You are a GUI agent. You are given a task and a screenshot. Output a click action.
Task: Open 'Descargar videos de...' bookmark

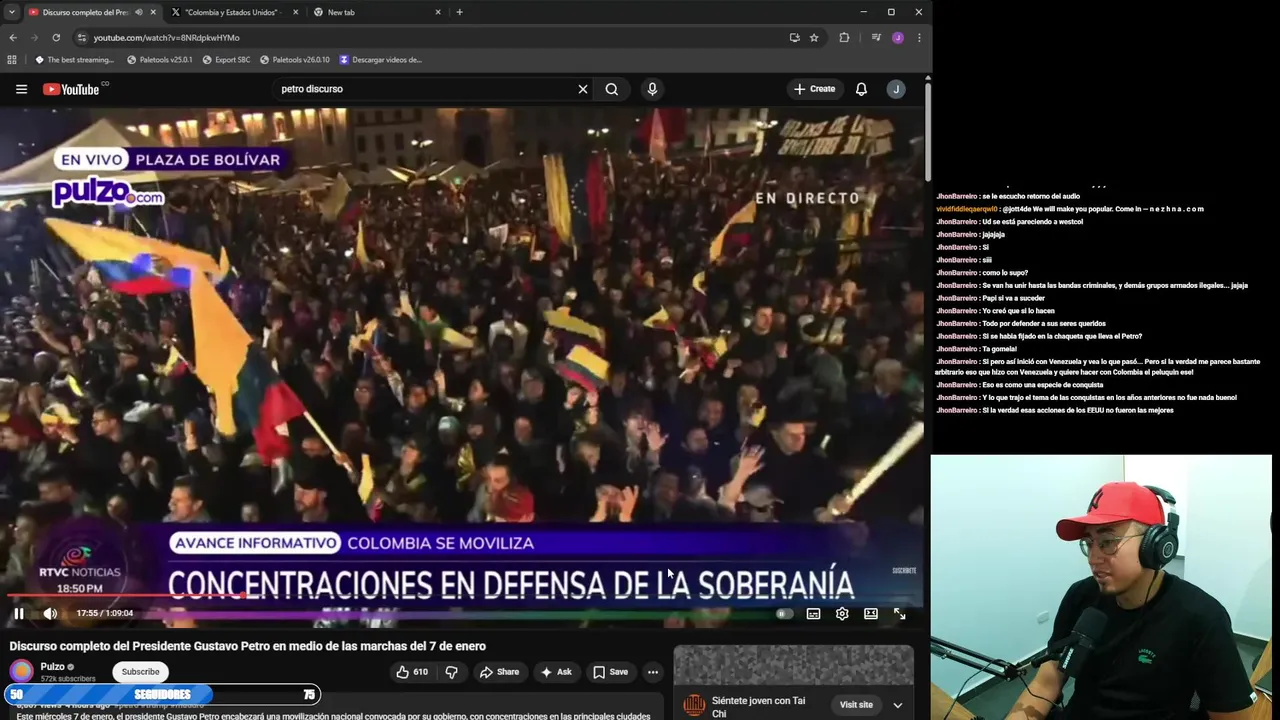coord(380,59)
